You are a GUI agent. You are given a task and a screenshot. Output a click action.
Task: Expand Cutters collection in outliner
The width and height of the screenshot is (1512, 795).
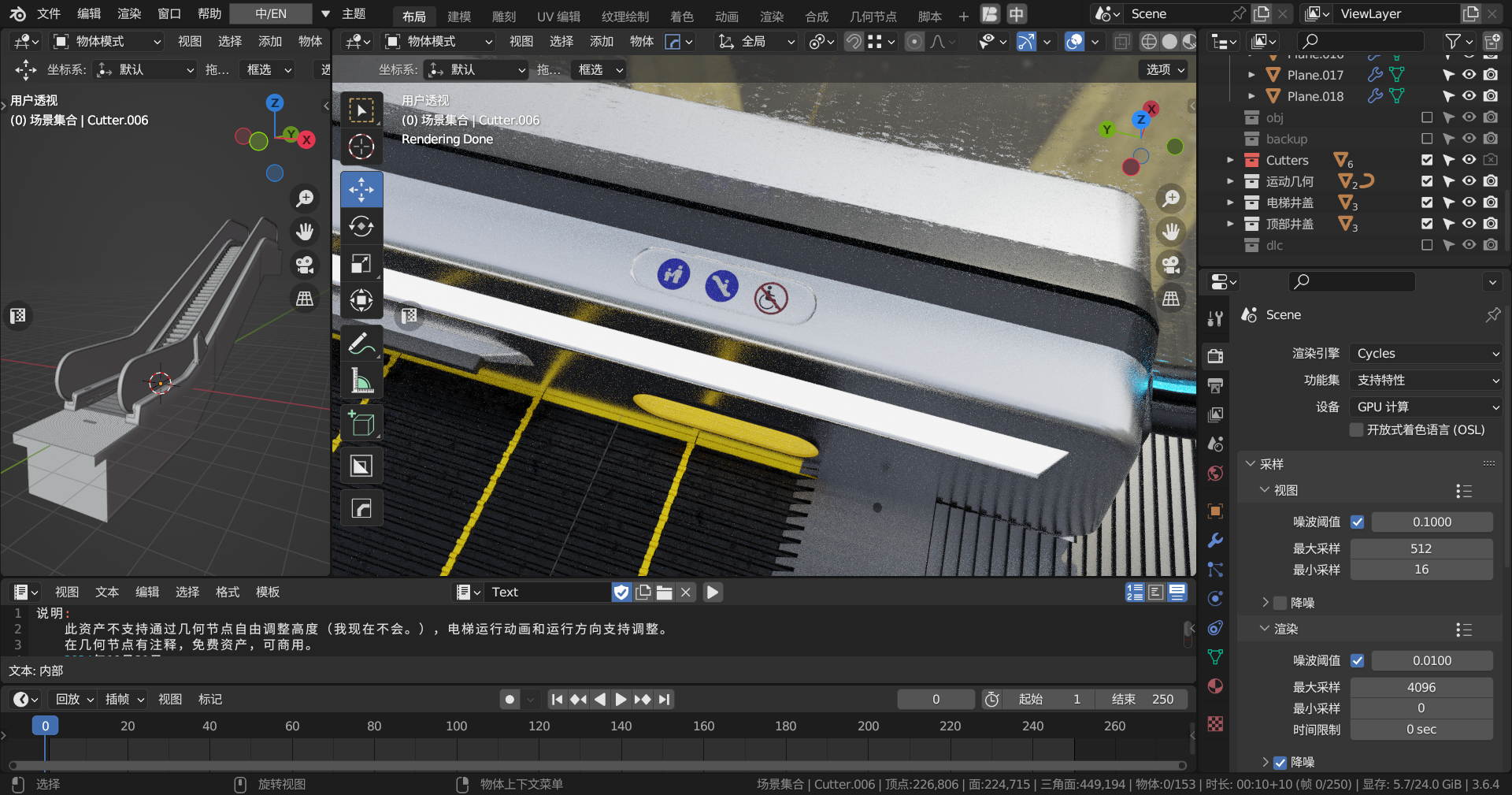tap(1230, 160)
